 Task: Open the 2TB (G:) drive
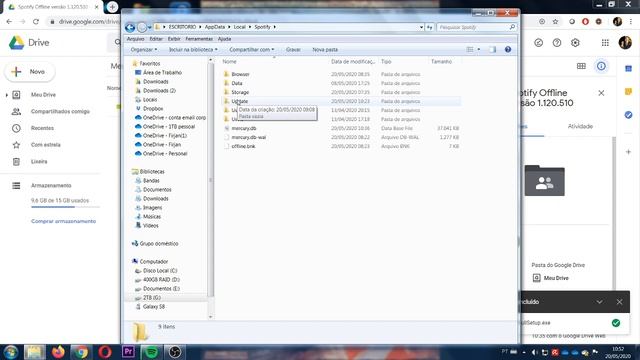point(151,298)
